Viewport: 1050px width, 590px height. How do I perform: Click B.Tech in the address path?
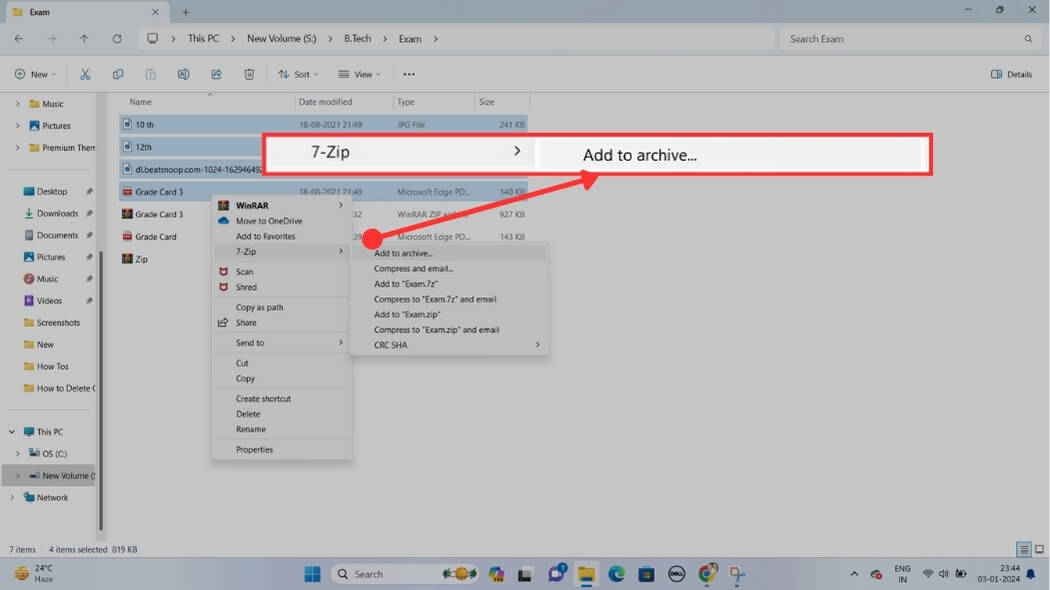357,39
